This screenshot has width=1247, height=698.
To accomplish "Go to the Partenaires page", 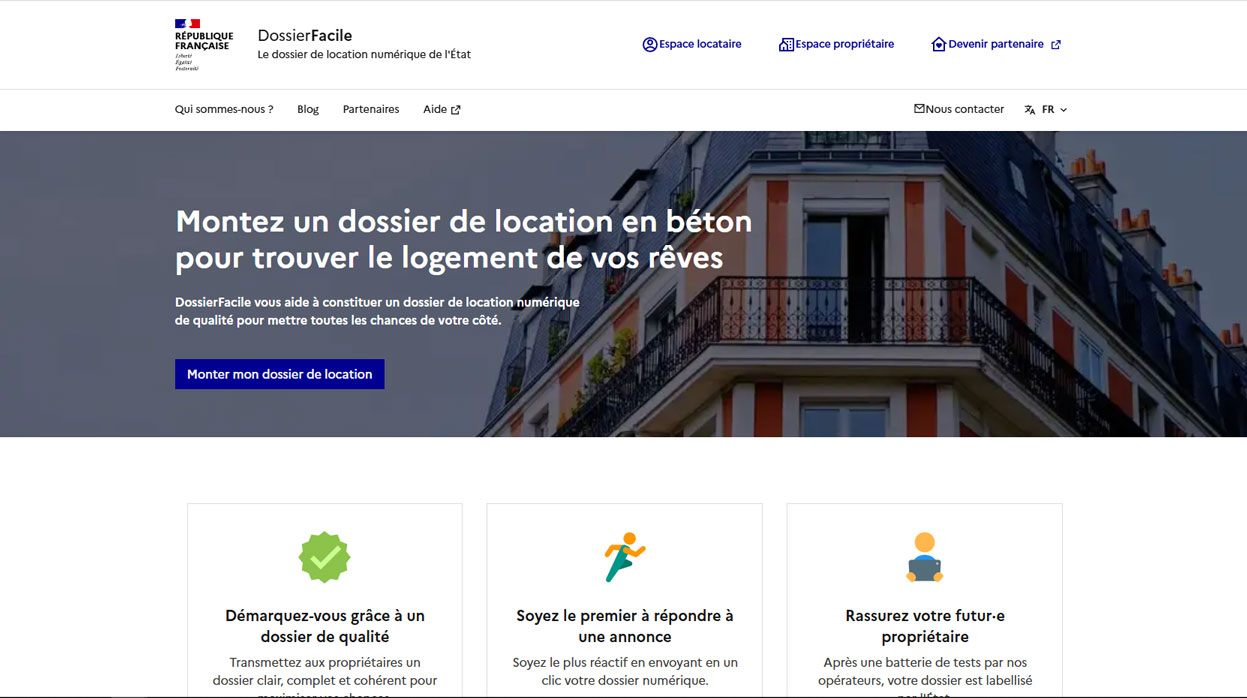I will [x=371, y=109].
